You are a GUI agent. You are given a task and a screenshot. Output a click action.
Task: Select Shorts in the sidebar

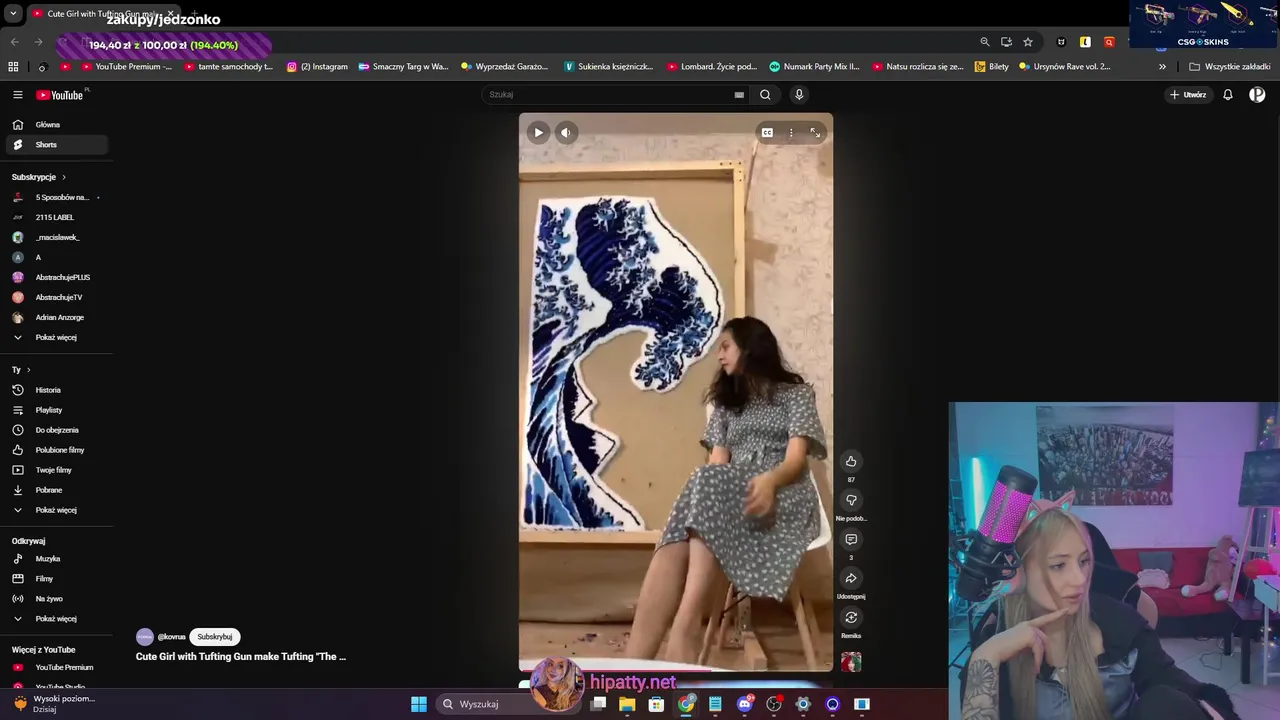[57, 145]
